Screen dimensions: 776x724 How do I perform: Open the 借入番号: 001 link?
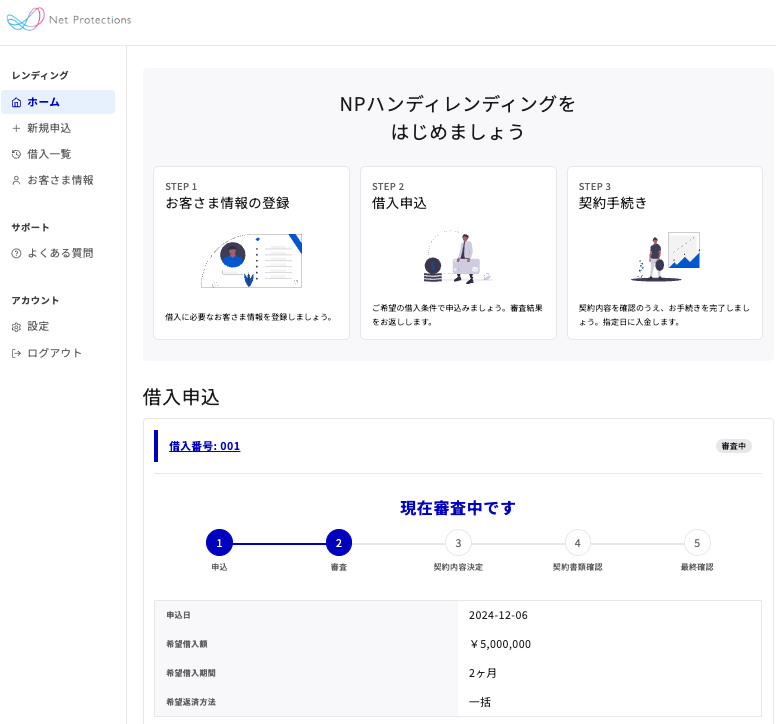204,446
